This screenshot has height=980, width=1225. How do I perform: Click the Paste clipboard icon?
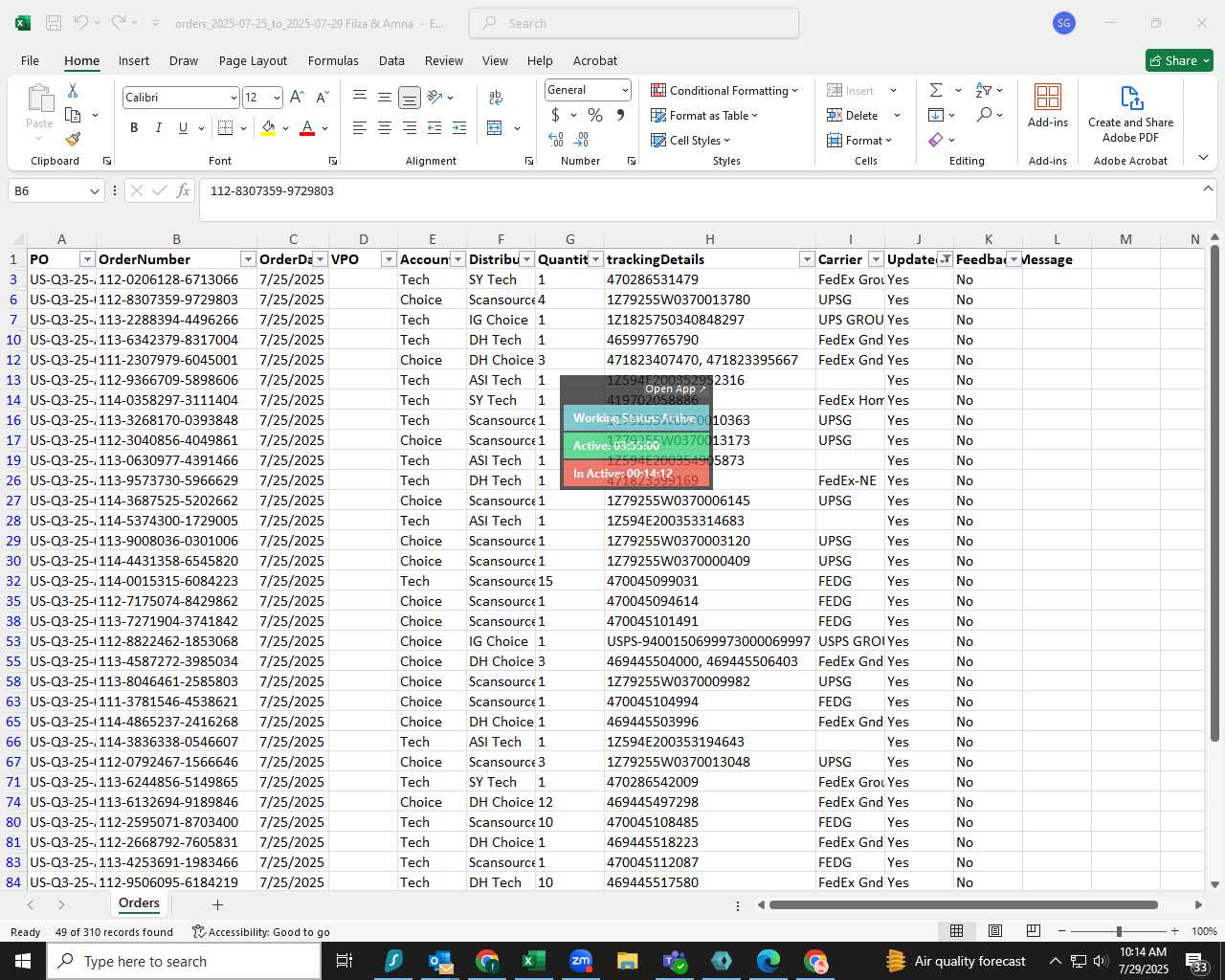click(x=40, y=99)
